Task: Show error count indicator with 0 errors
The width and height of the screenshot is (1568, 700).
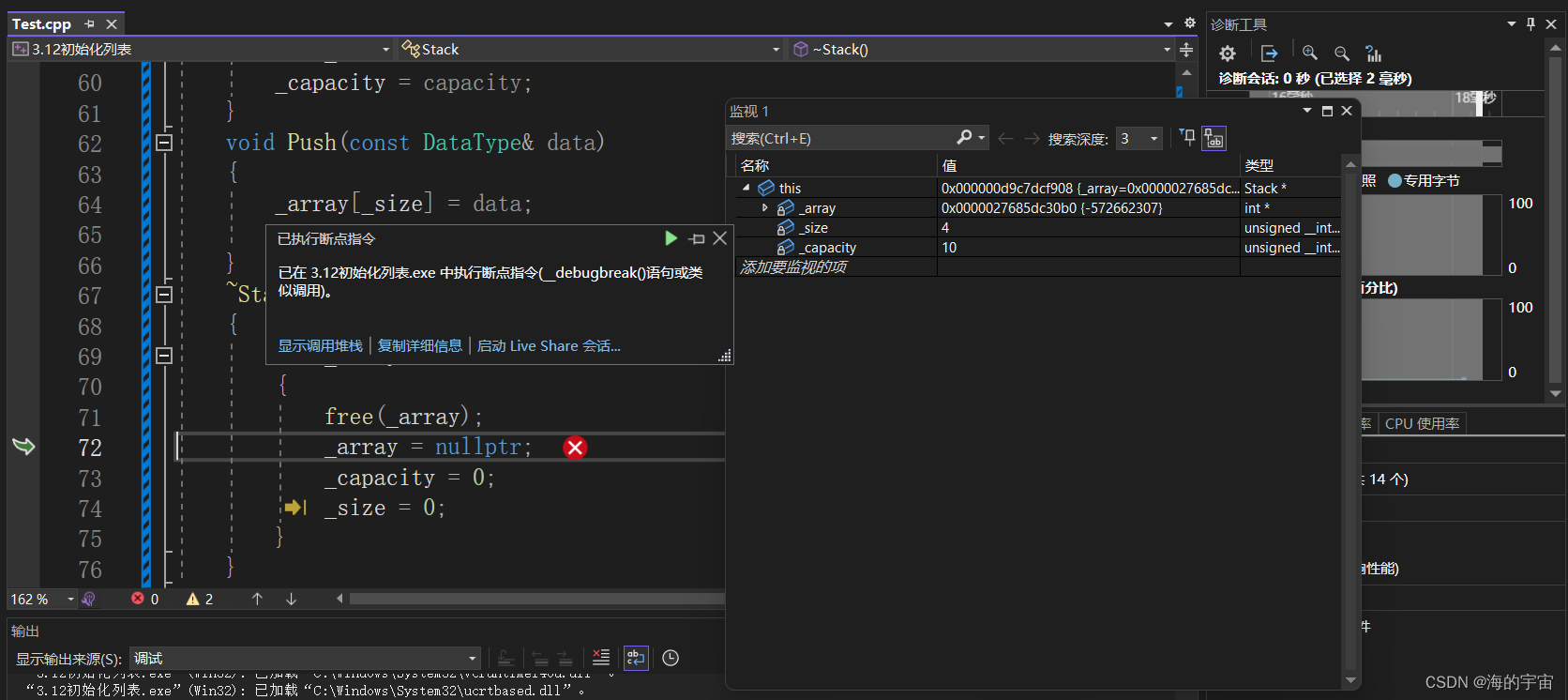Action: click(145, 599)
